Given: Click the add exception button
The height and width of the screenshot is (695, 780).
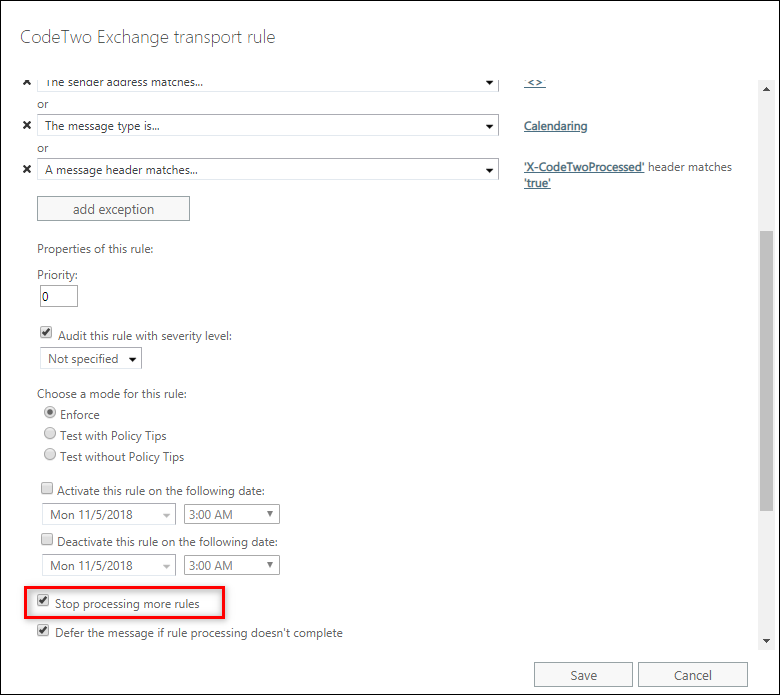Looking at the screenshot, I should click(x=113, y=209).
